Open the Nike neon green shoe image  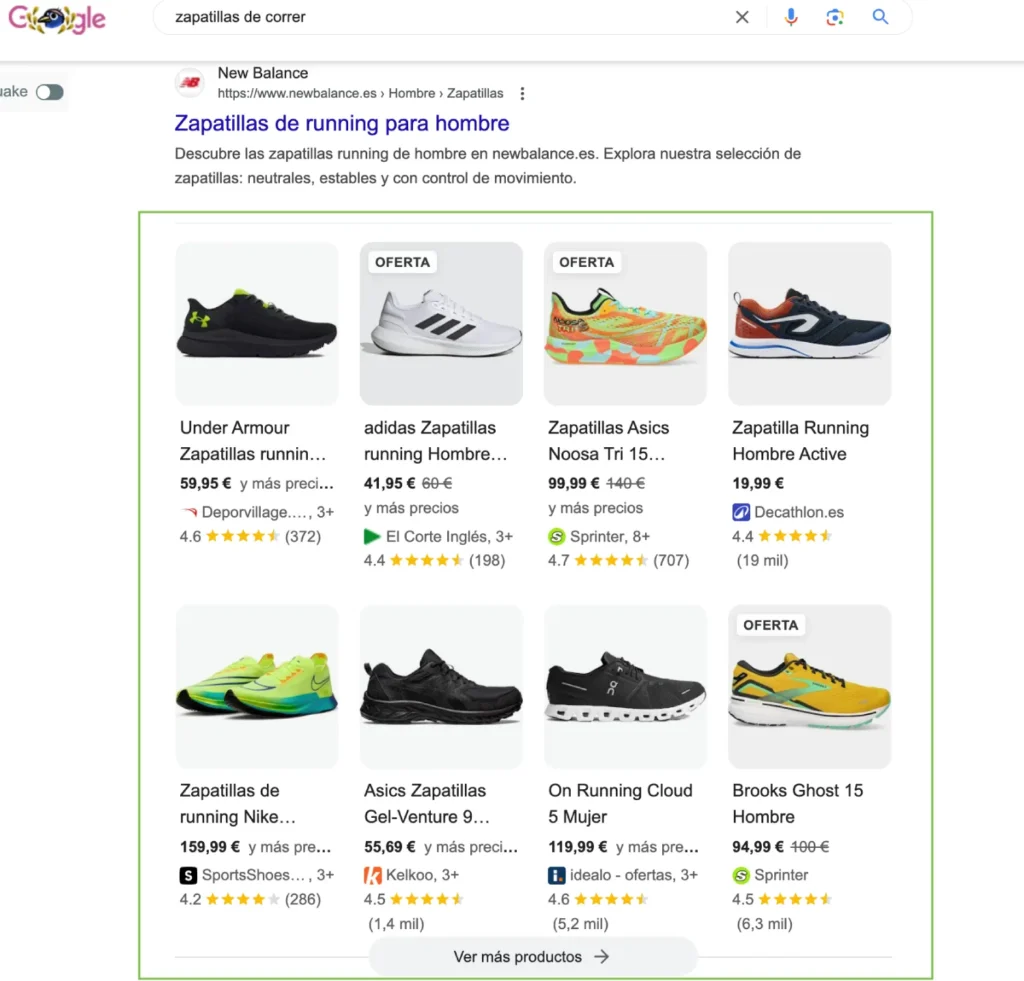tap(257, 686)
